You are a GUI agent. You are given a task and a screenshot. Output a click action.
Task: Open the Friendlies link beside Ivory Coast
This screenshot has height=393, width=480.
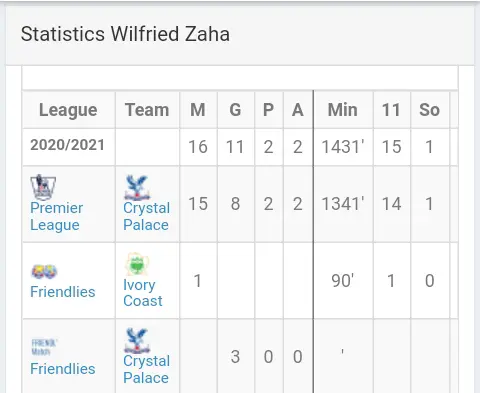63,292
